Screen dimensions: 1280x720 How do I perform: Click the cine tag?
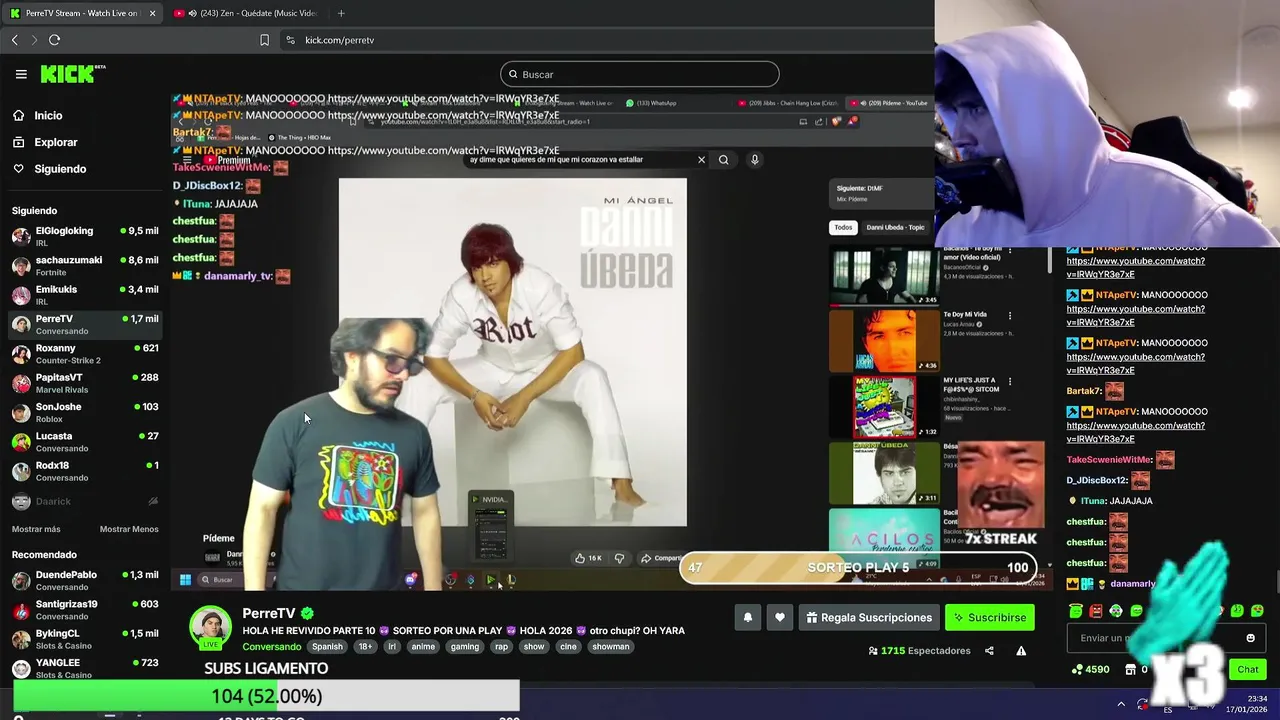click(568, 647)
